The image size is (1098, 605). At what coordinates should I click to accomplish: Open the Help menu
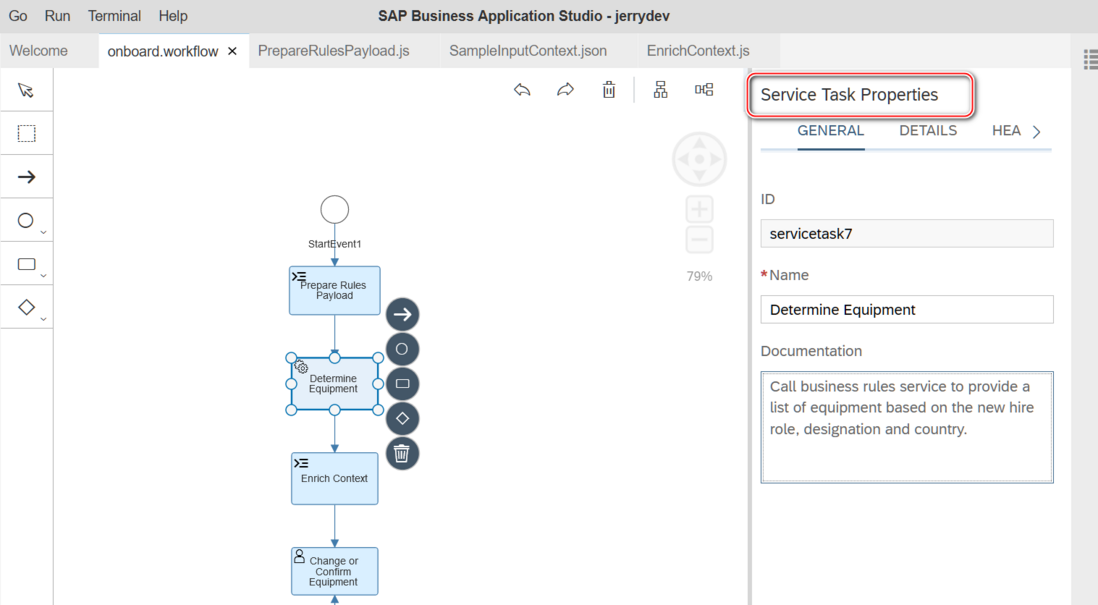coord(173,15)
